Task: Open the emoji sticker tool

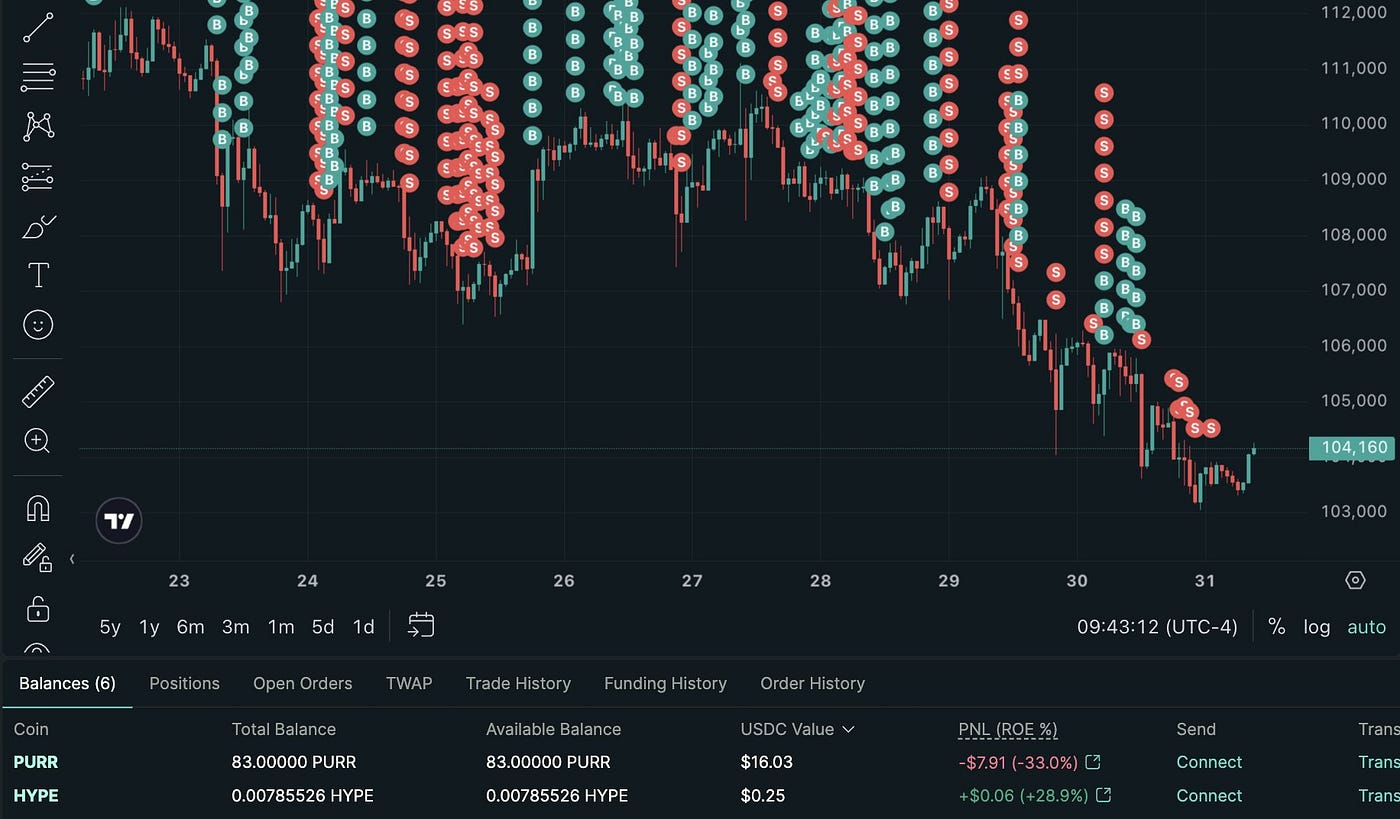Action: coord(37,324)
